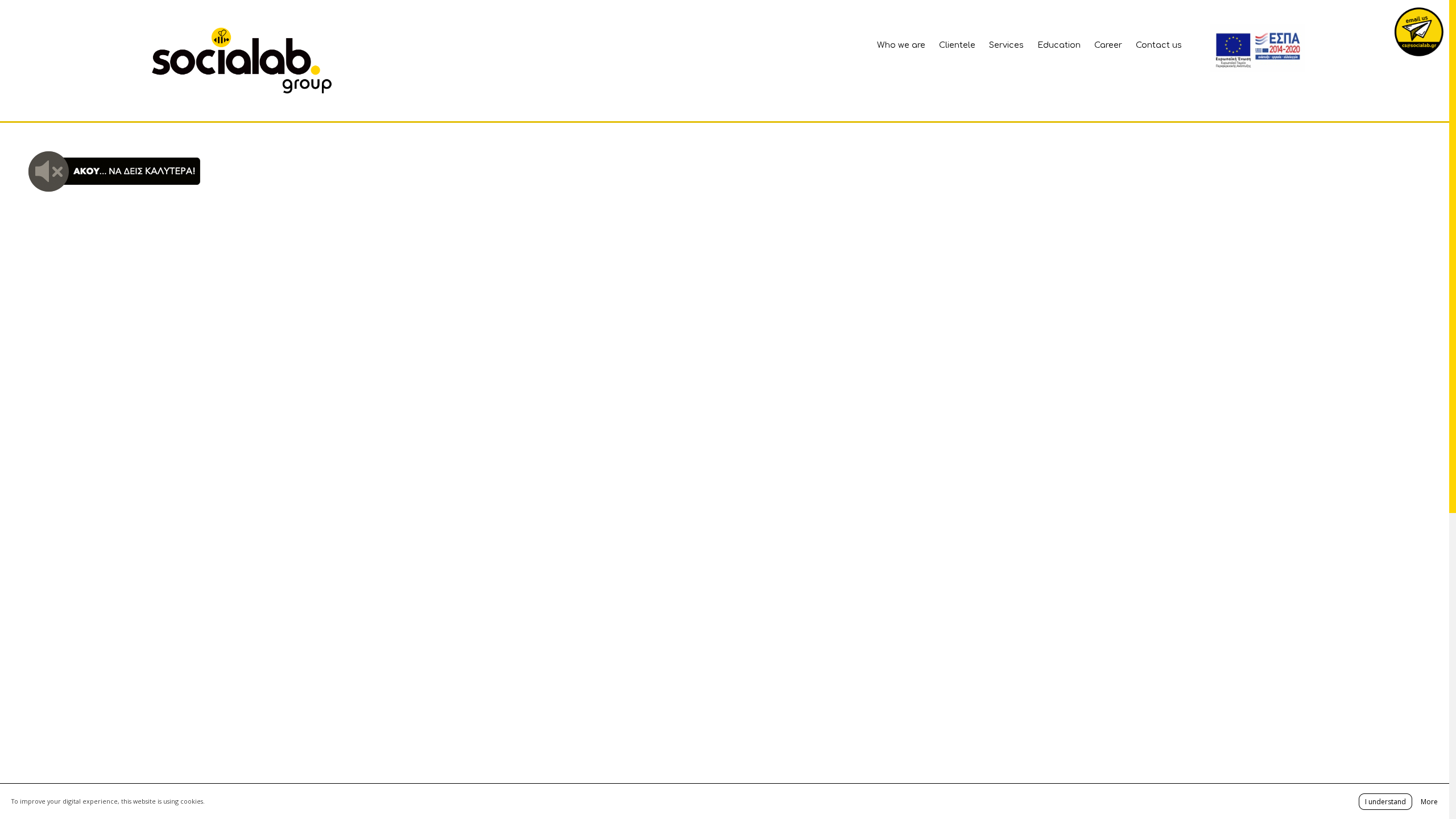Click the ESPA 2014-2020 banner
Screen dimensions: 1456x819
coord(1277,47)
